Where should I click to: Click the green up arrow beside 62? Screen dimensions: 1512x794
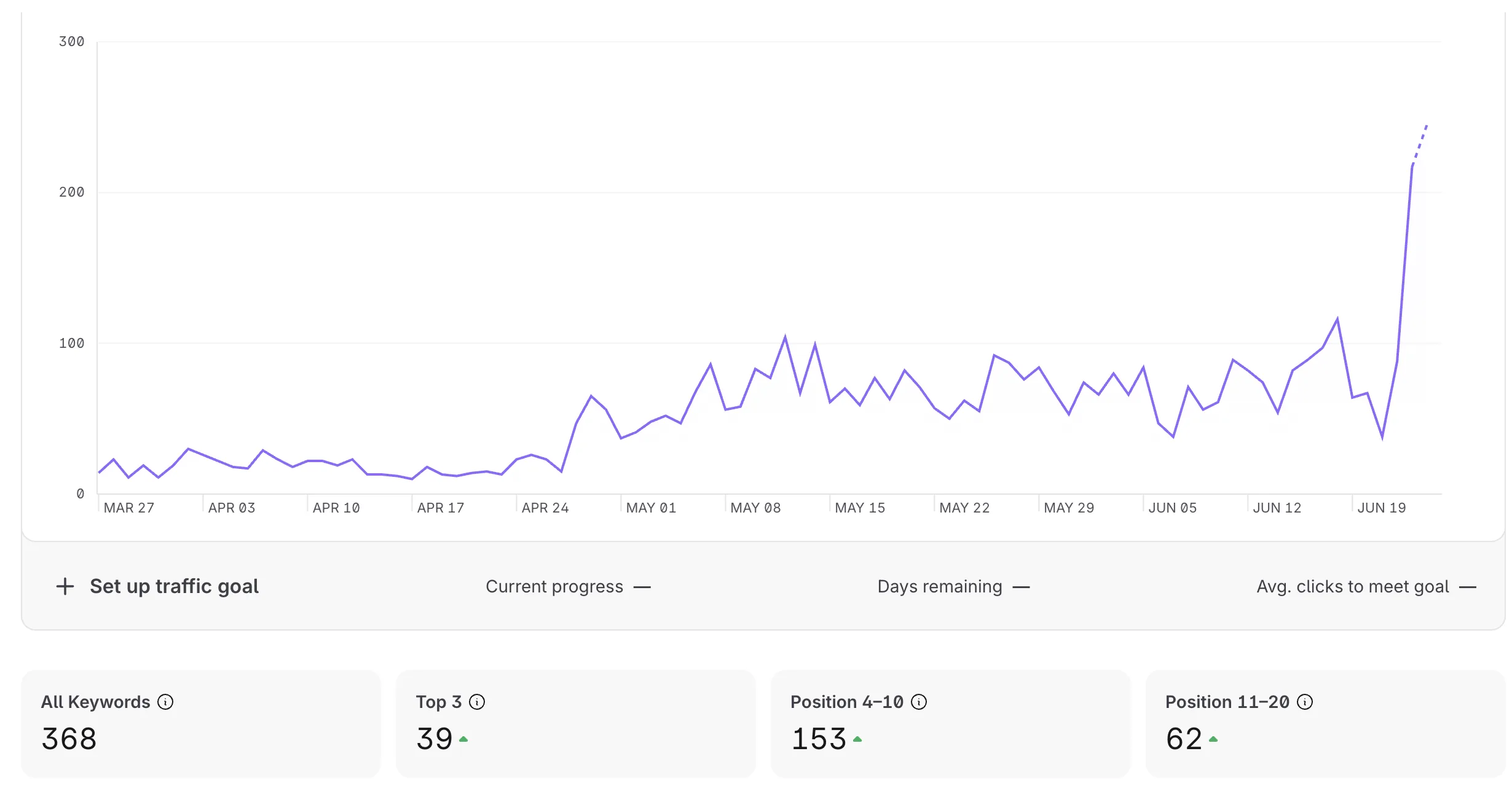tap(1213, 739)
